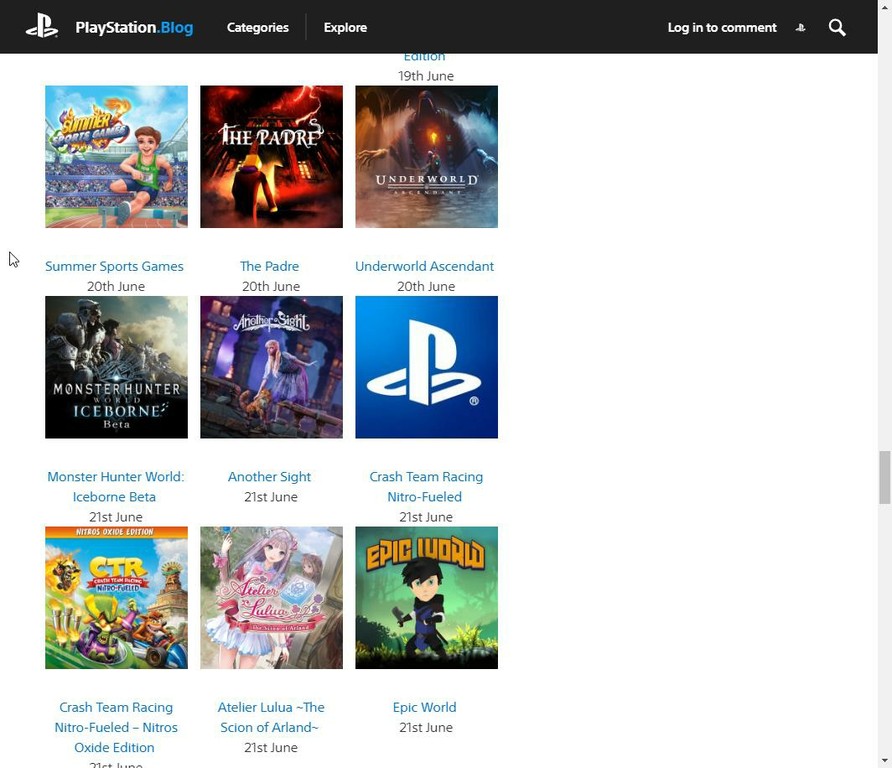892x768 pixels.
Task: Open Another Sight cover image
Action: pos(271,367)
